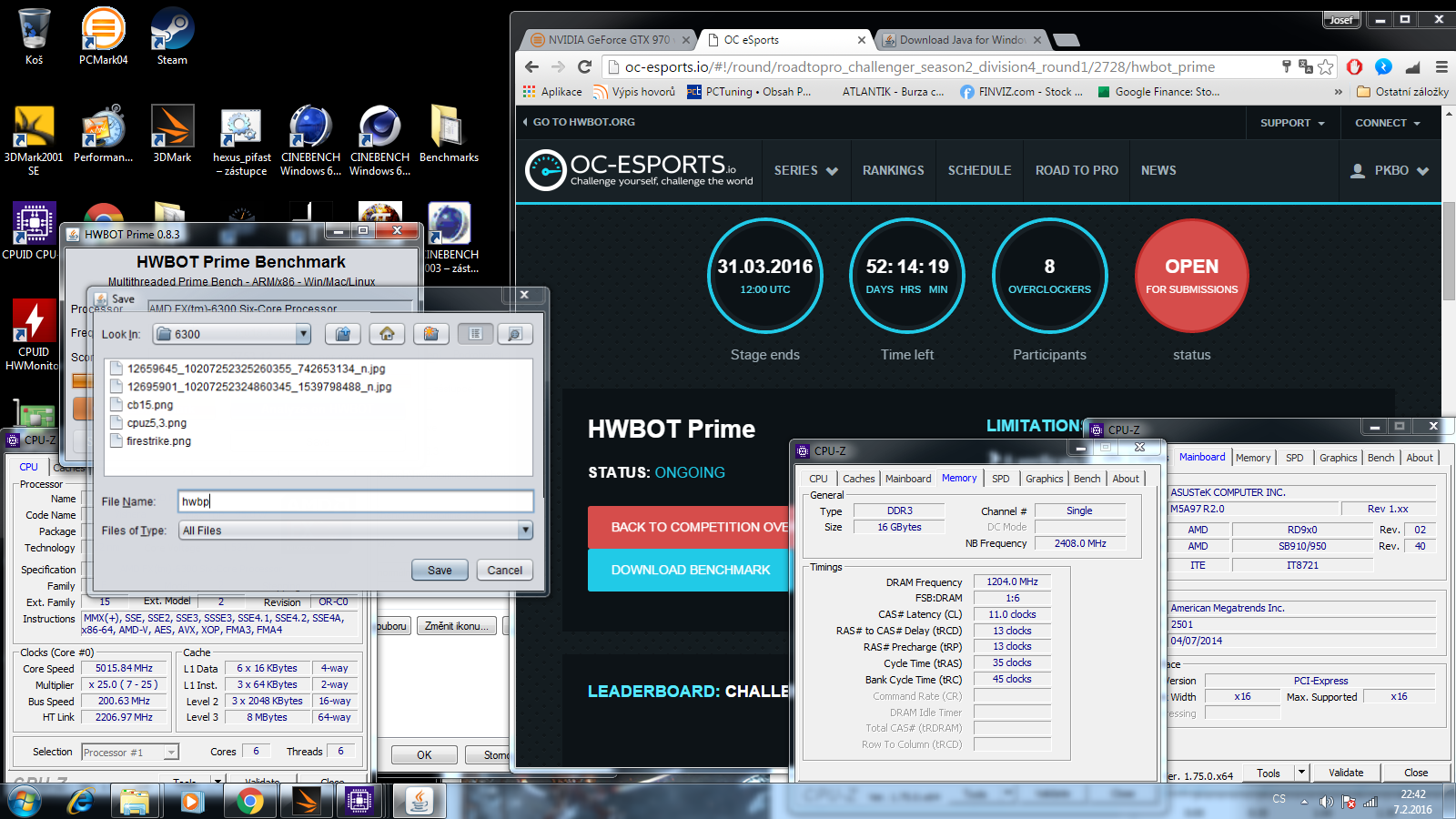
Task: Open the CPU-Z Tools dropdown arrow
Action: pyautogui.click(x=1301, y=773)
